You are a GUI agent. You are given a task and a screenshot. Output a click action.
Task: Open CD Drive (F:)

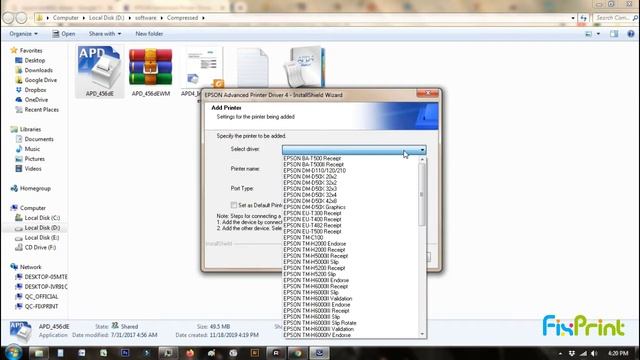pos(40,247)
